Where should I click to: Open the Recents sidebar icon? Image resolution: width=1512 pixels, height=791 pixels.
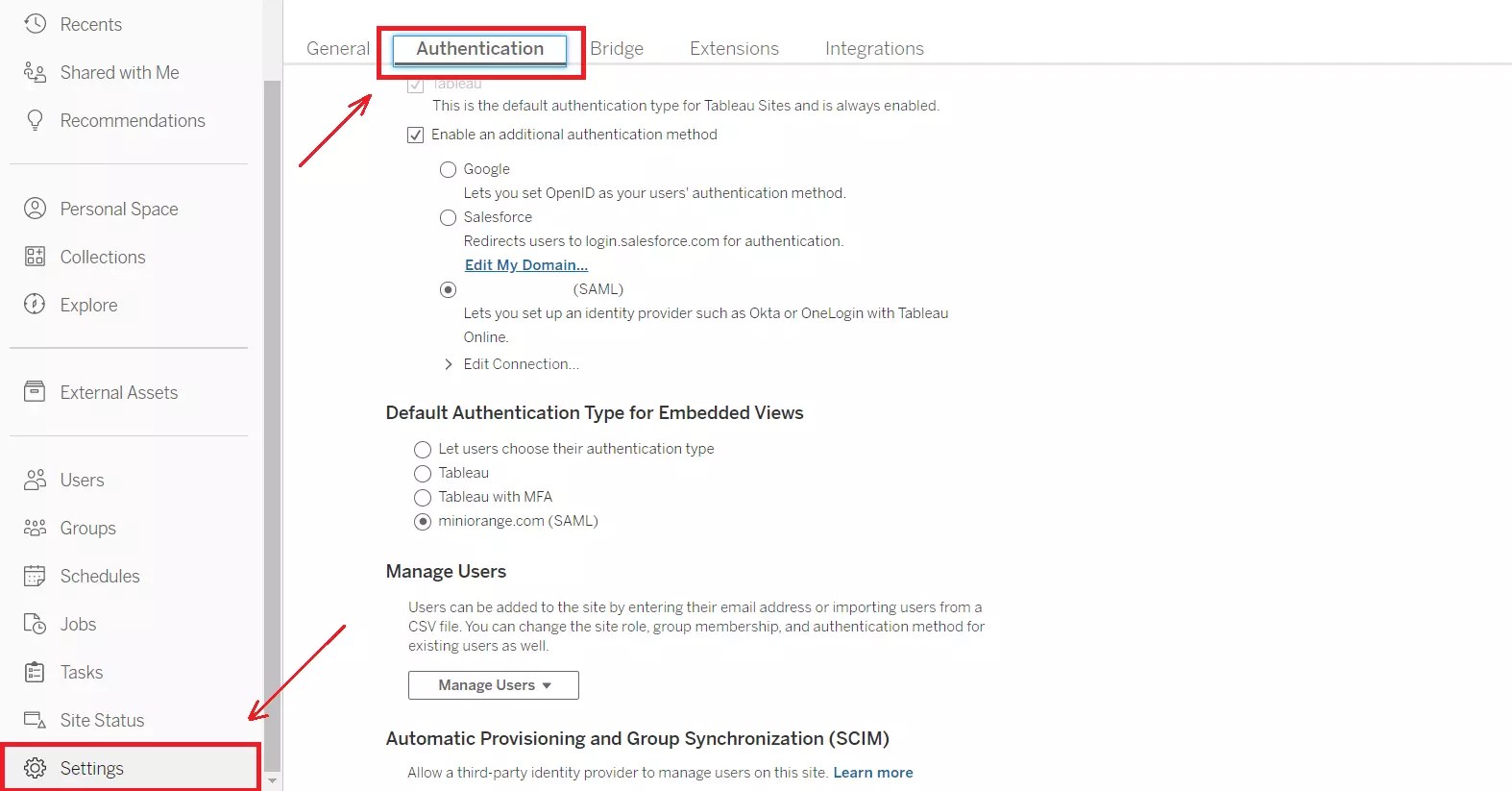(35, 24)
